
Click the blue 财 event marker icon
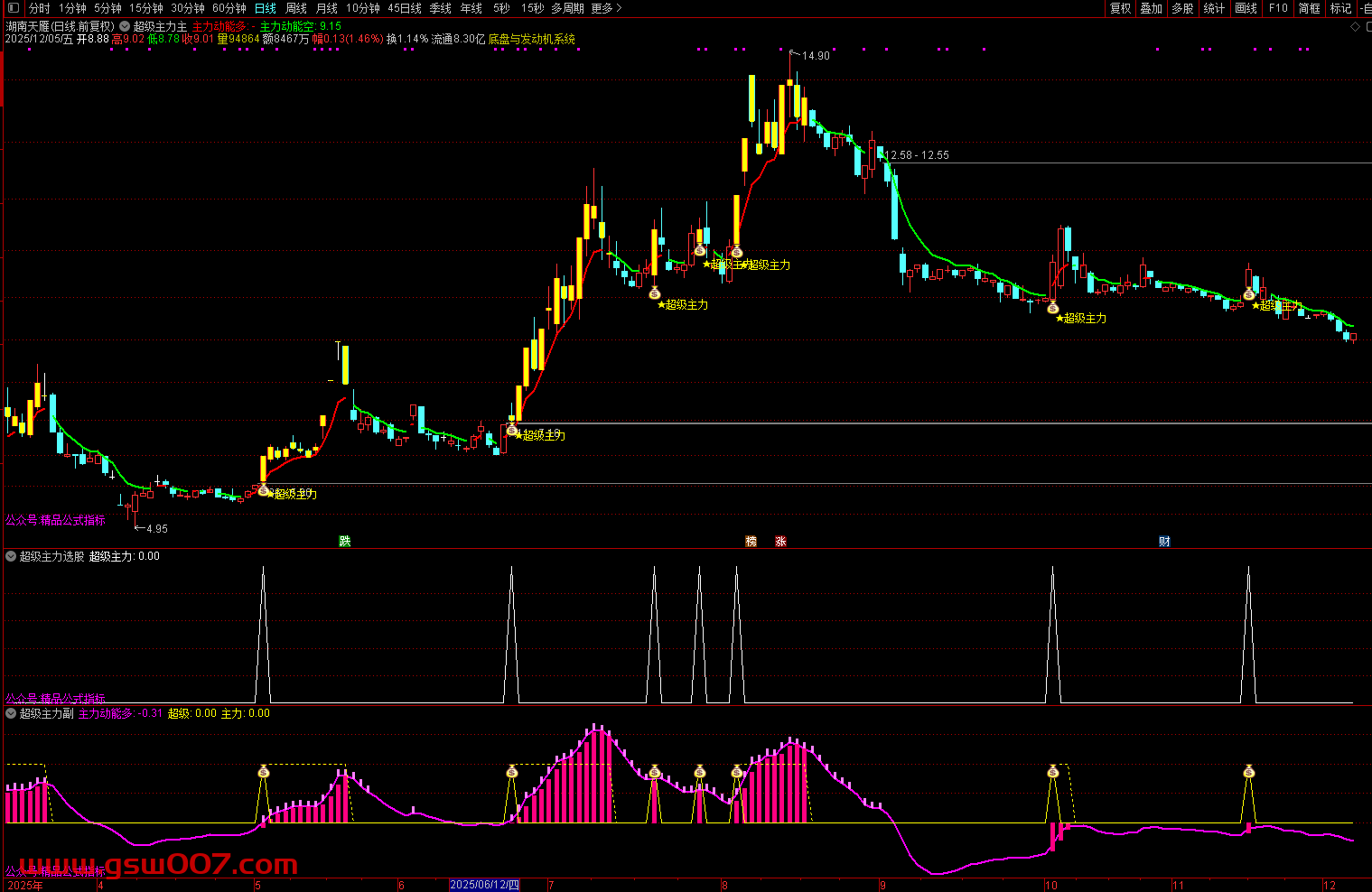1164,542
